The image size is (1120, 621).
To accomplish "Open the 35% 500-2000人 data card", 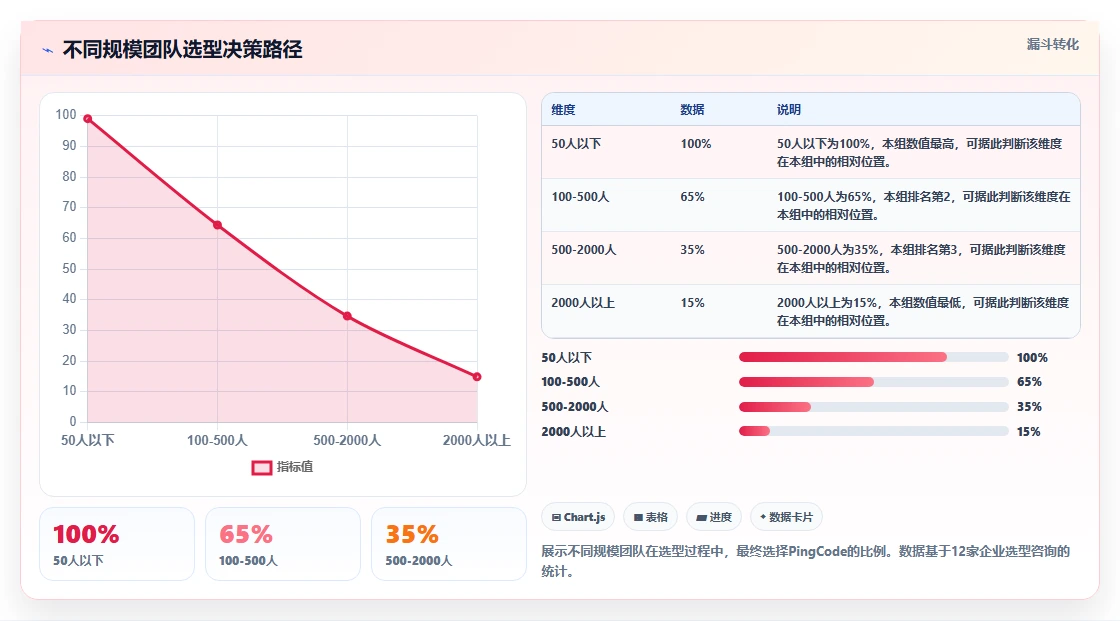I will [x=449, y=544].
